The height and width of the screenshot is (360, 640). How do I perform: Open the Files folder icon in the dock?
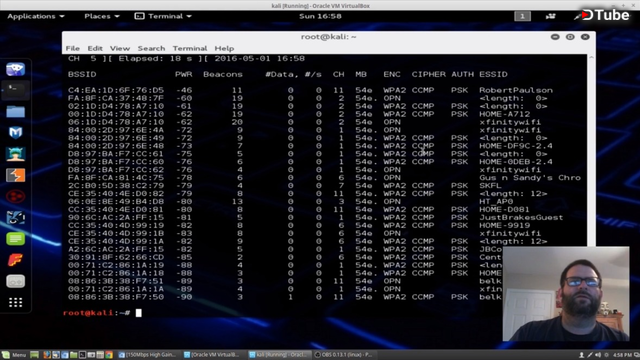coord(16,111)
